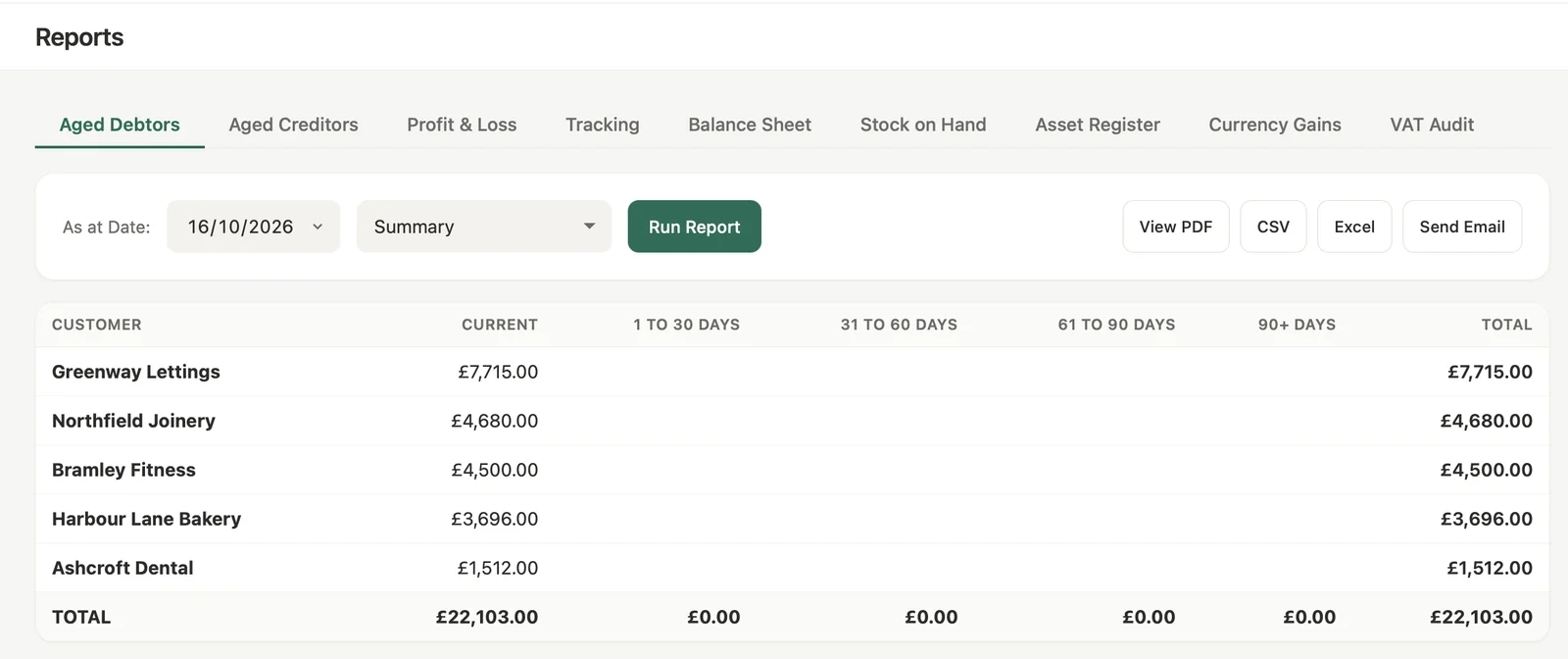Select the VAT Audit tab

tap(1432, 125)
